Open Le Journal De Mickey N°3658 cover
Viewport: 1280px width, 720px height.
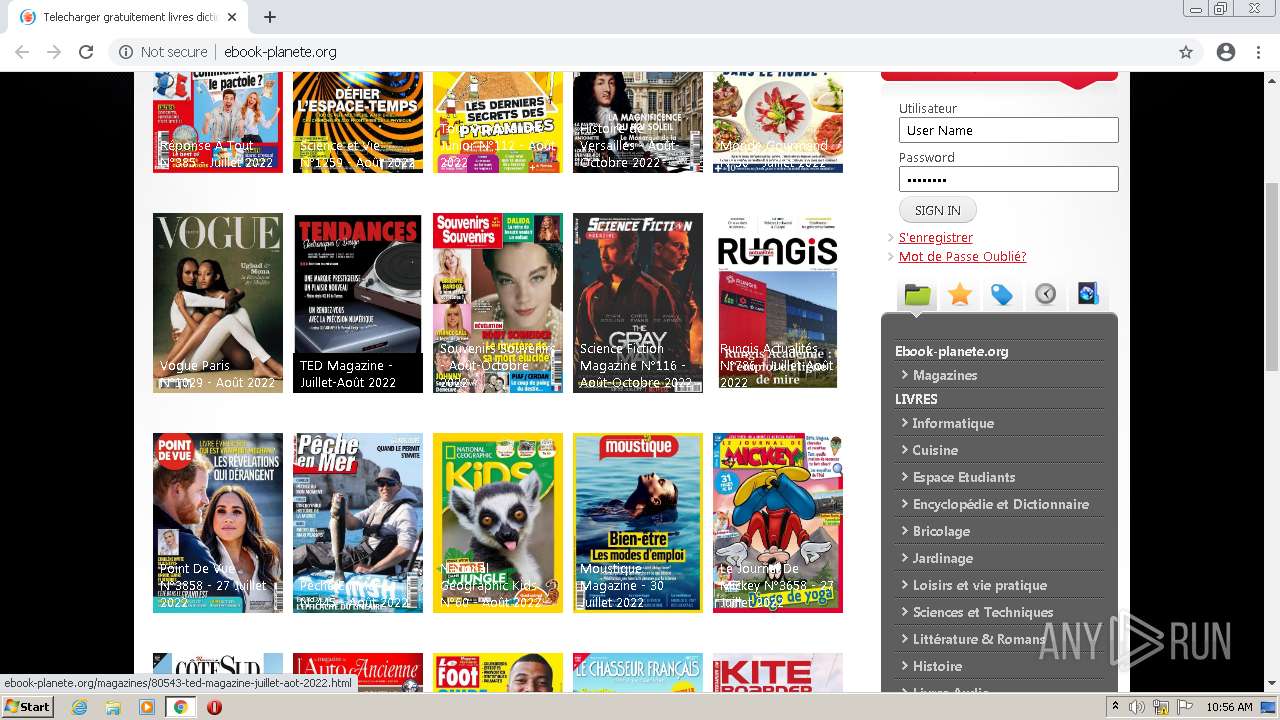coord(778,523)
